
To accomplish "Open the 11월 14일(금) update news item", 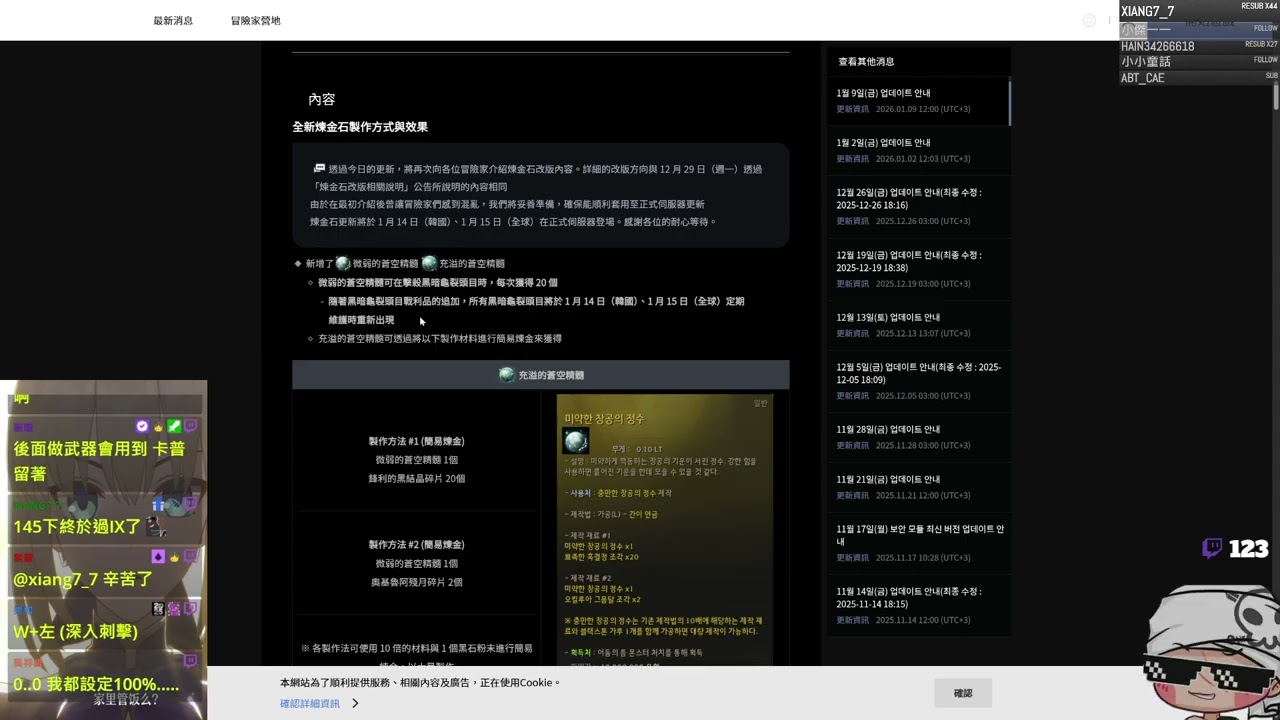I will [x=918, y=604].
